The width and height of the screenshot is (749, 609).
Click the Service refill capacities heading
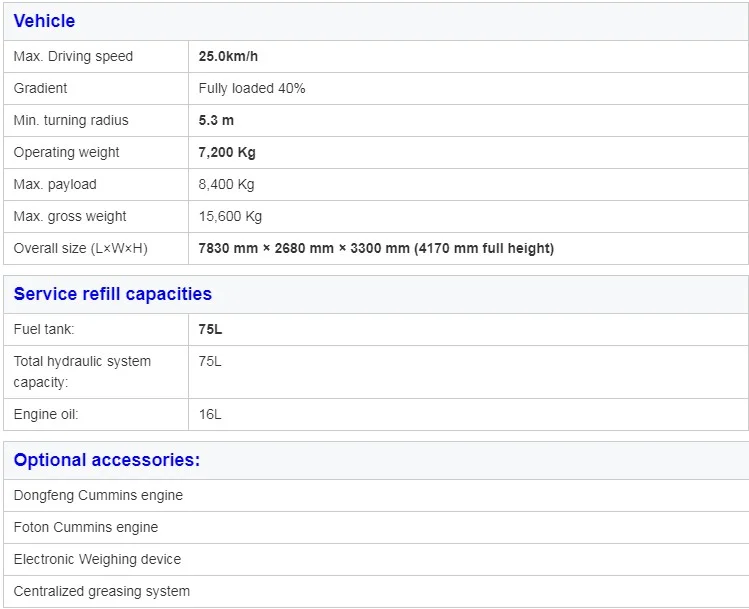pyautogui.click(x=113, y=294)
